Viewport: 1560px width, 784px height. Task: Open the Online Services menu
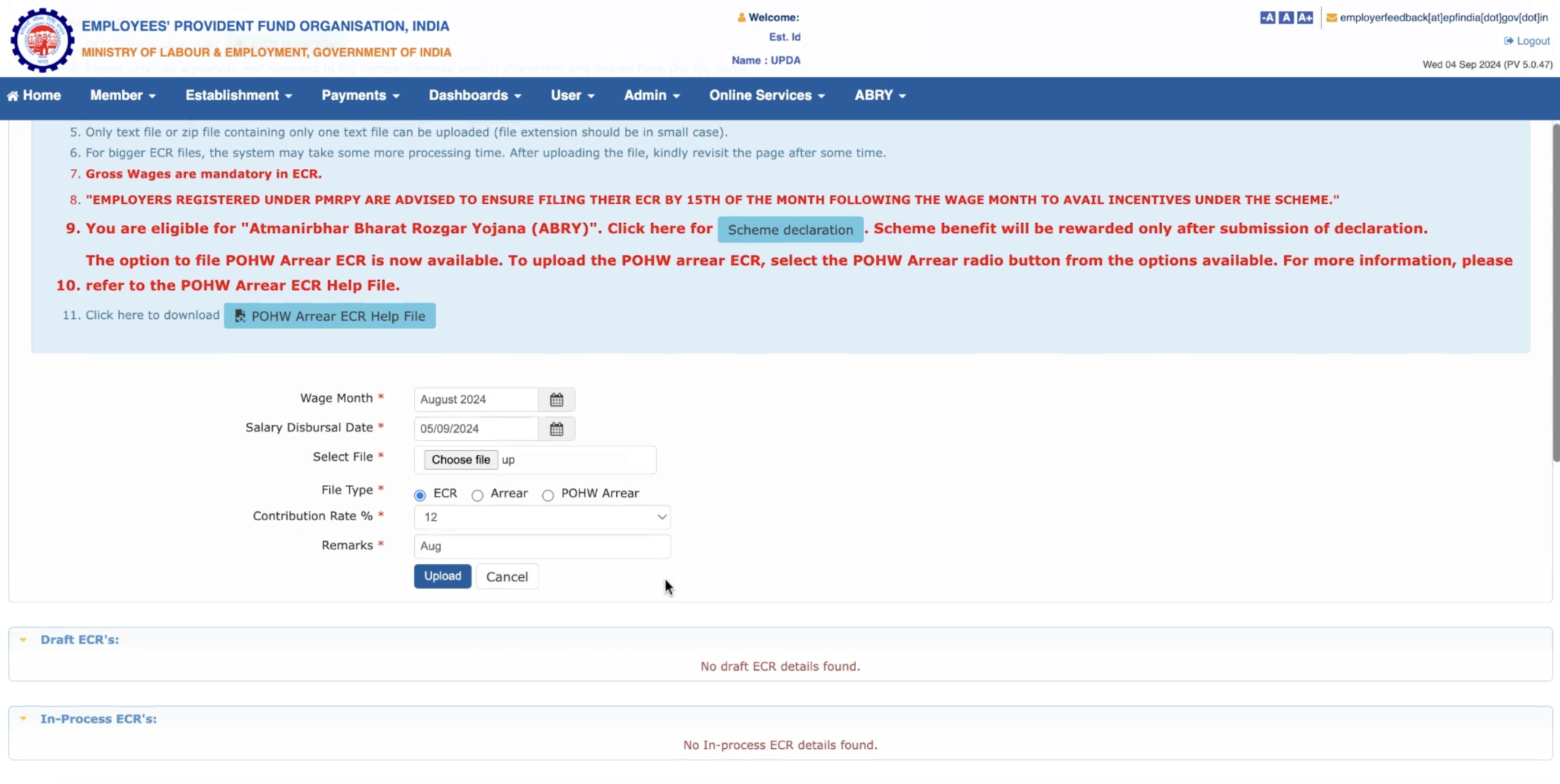pos(767,96)
